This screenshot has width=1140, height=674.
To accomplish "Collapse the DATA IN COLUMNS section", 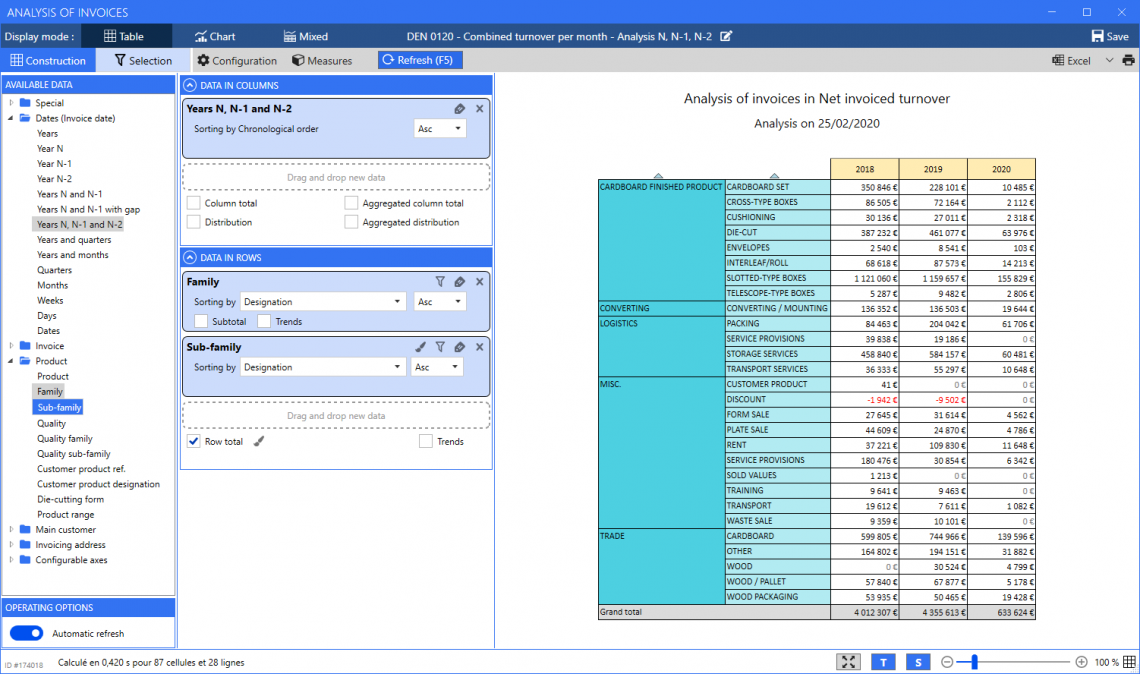I will [x=190, y=85].
